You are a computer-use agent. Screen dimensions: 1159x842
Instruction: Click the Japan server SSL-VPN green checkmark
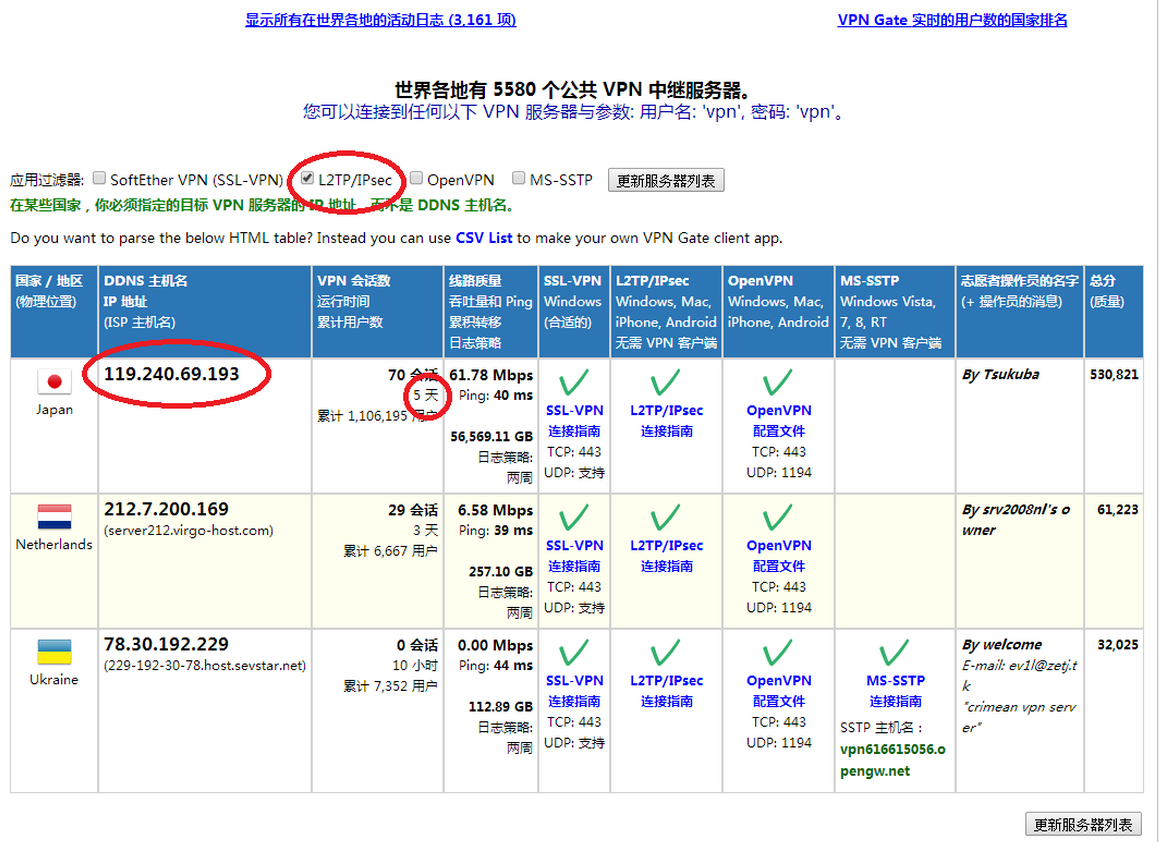click(x=574, y=382)
